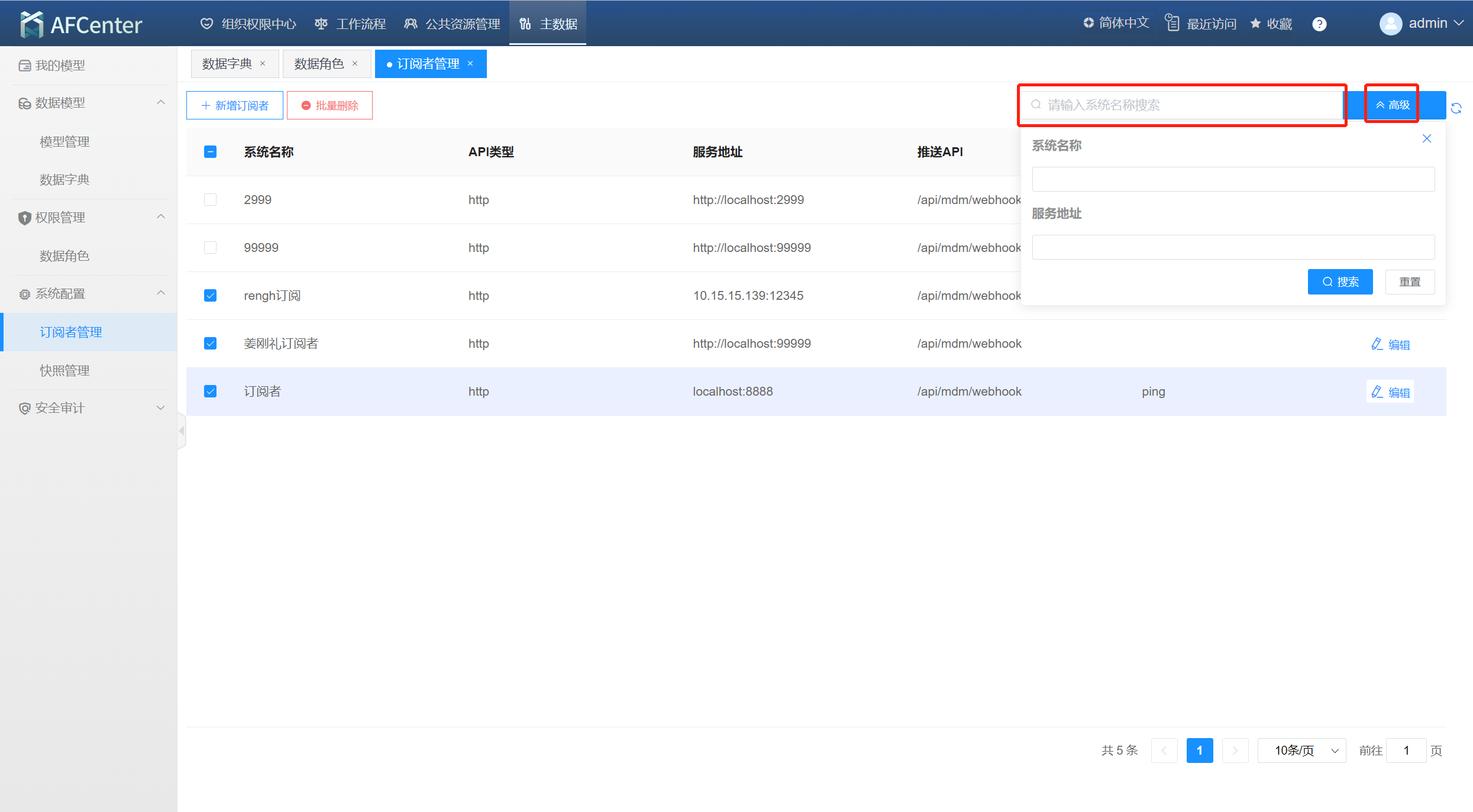Viewport: 1473px width, 812px height.
Task: Click the 服务地址 input in advanced search
Action: coord(1233,247)
